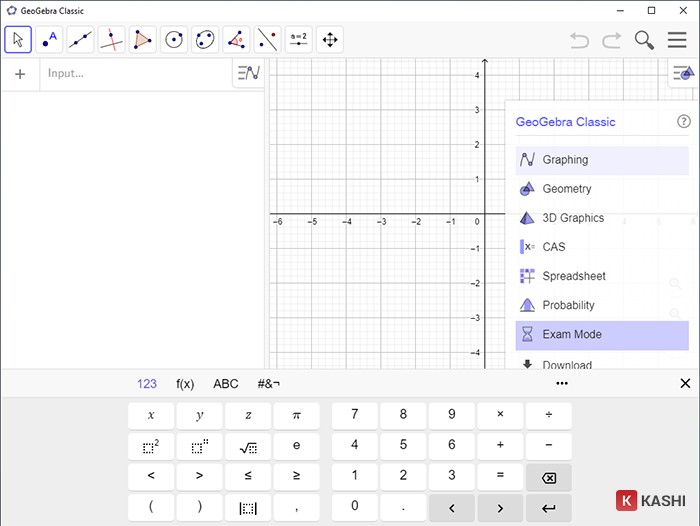Tap the backspace key

(549, 478)
